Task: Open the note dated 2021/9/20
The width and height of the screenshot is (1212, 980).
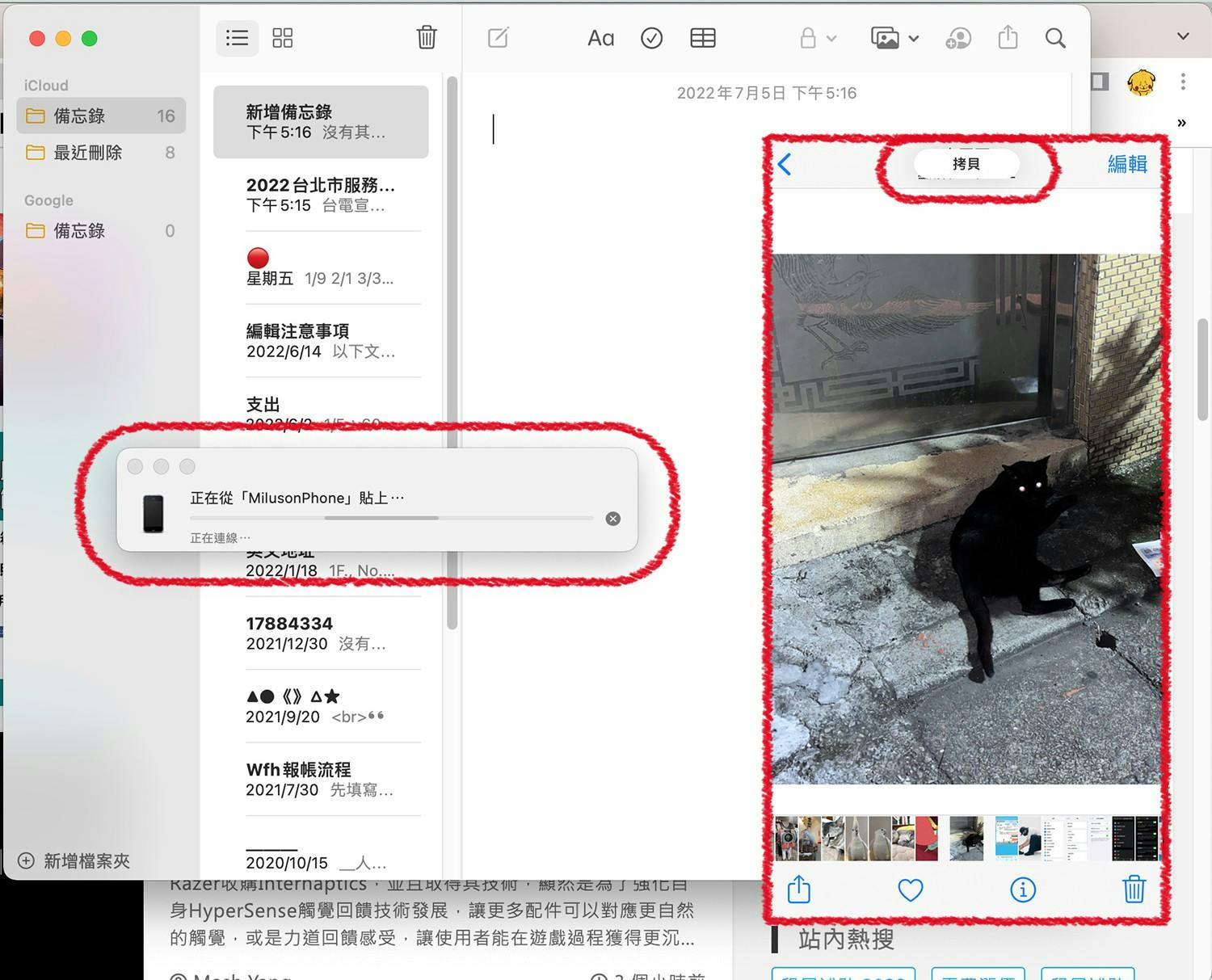Action: point(321,706)
